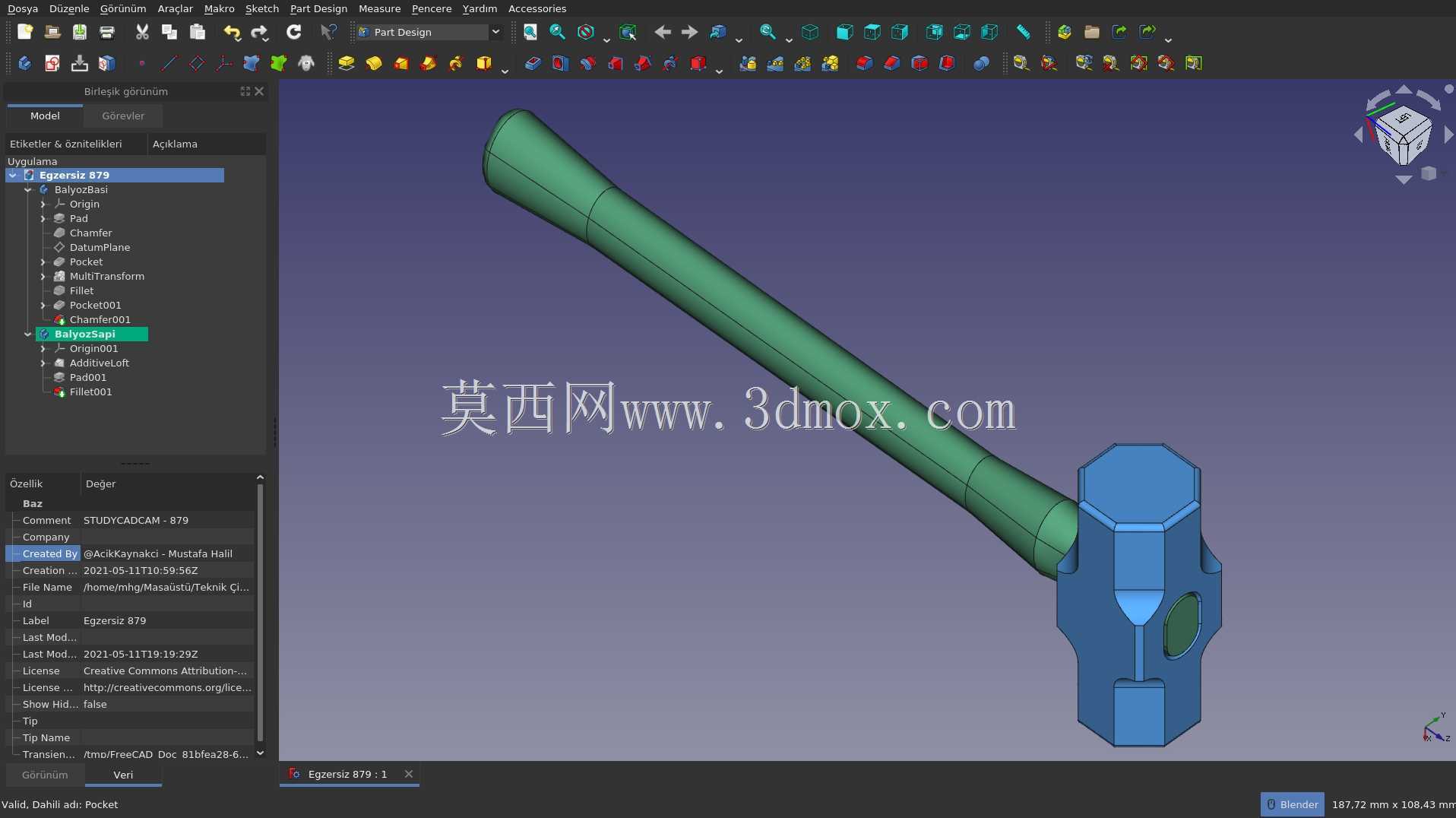The width and height of the screenshot is (1456, 818).
Task: Click the Create Sketch icon
Action: tap(52, 63)
